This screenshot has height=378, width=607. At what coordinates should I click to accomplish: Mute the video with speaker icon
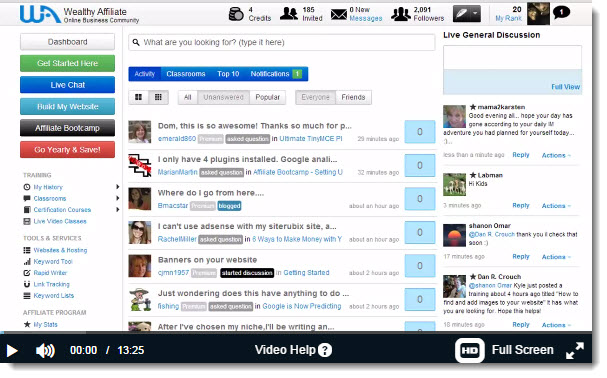(45, 351)
